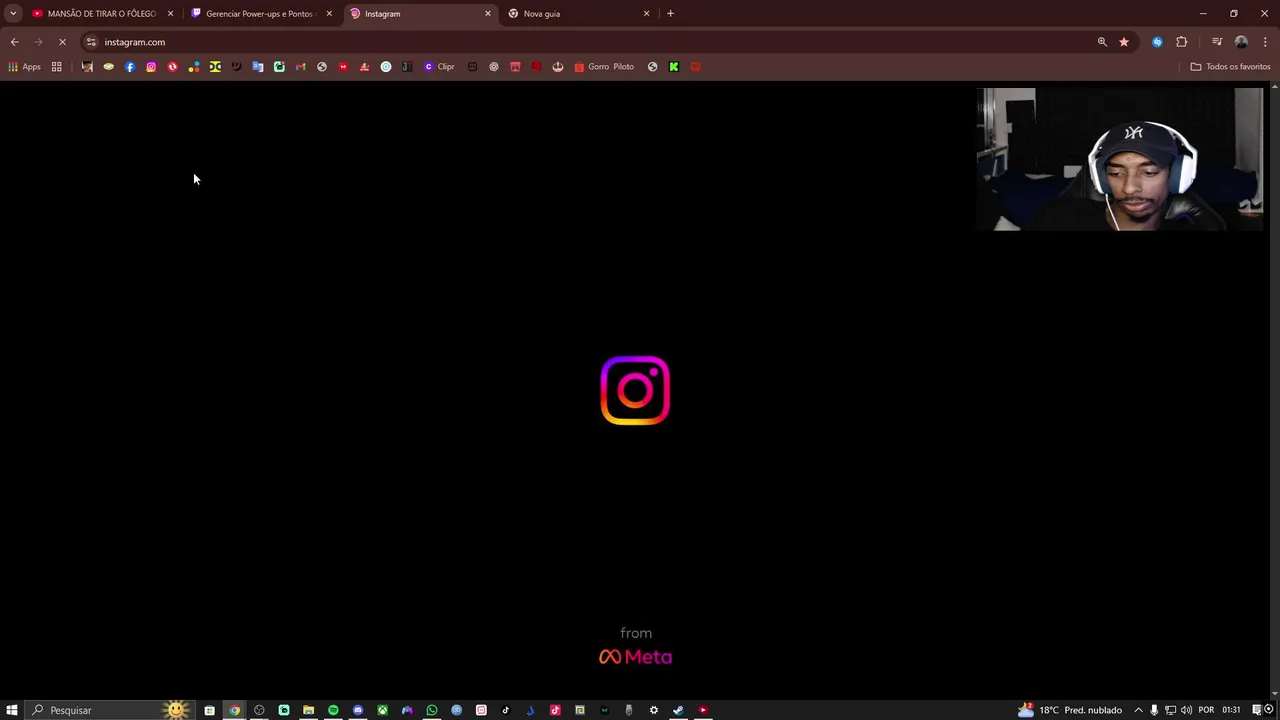Open the Chrome three-dot menu
This screenshot has width=1280, height=720.
(x=1265, y=42)
